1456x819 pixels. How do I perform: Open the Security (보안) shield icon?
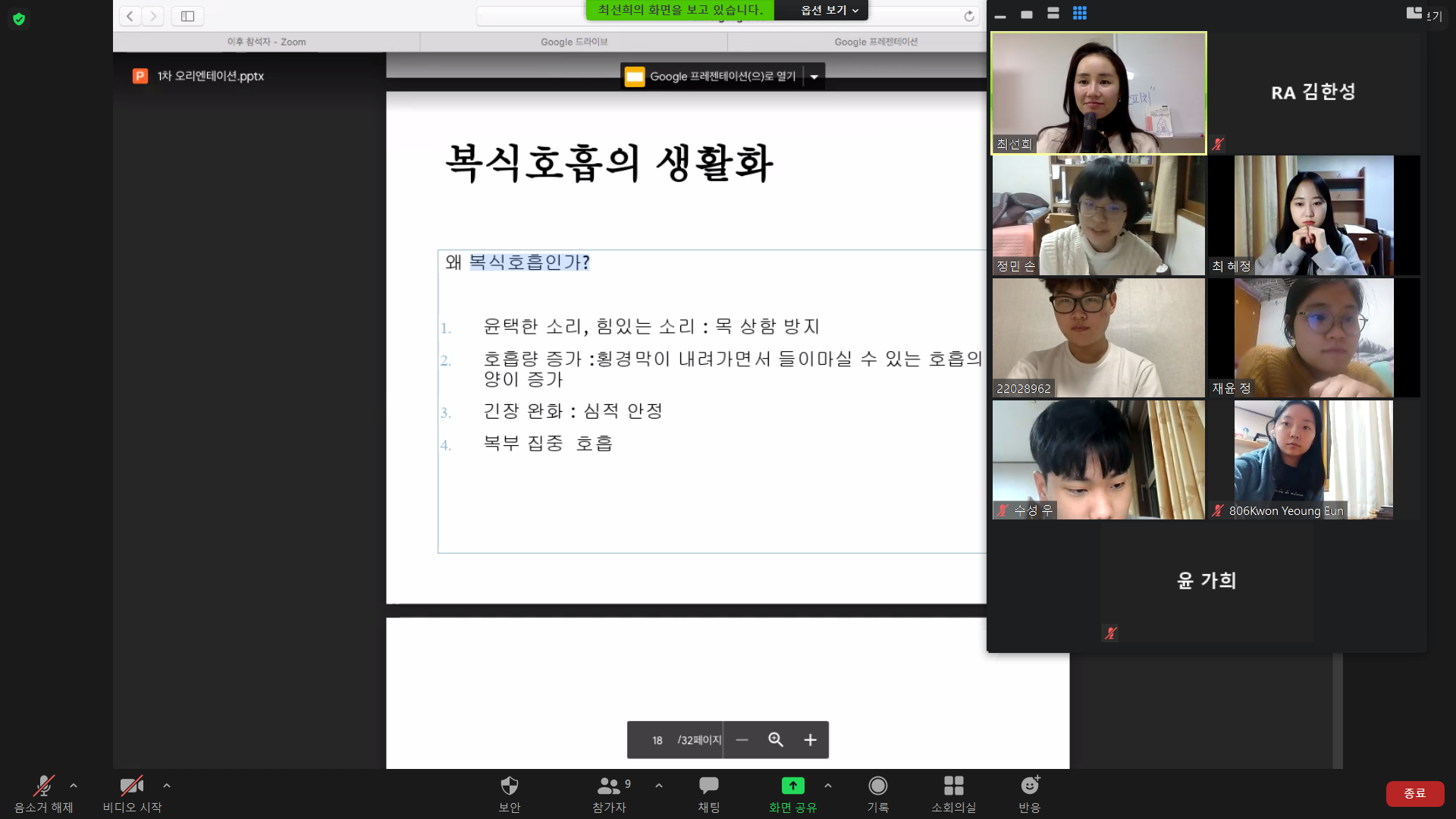tap(509, 786)
